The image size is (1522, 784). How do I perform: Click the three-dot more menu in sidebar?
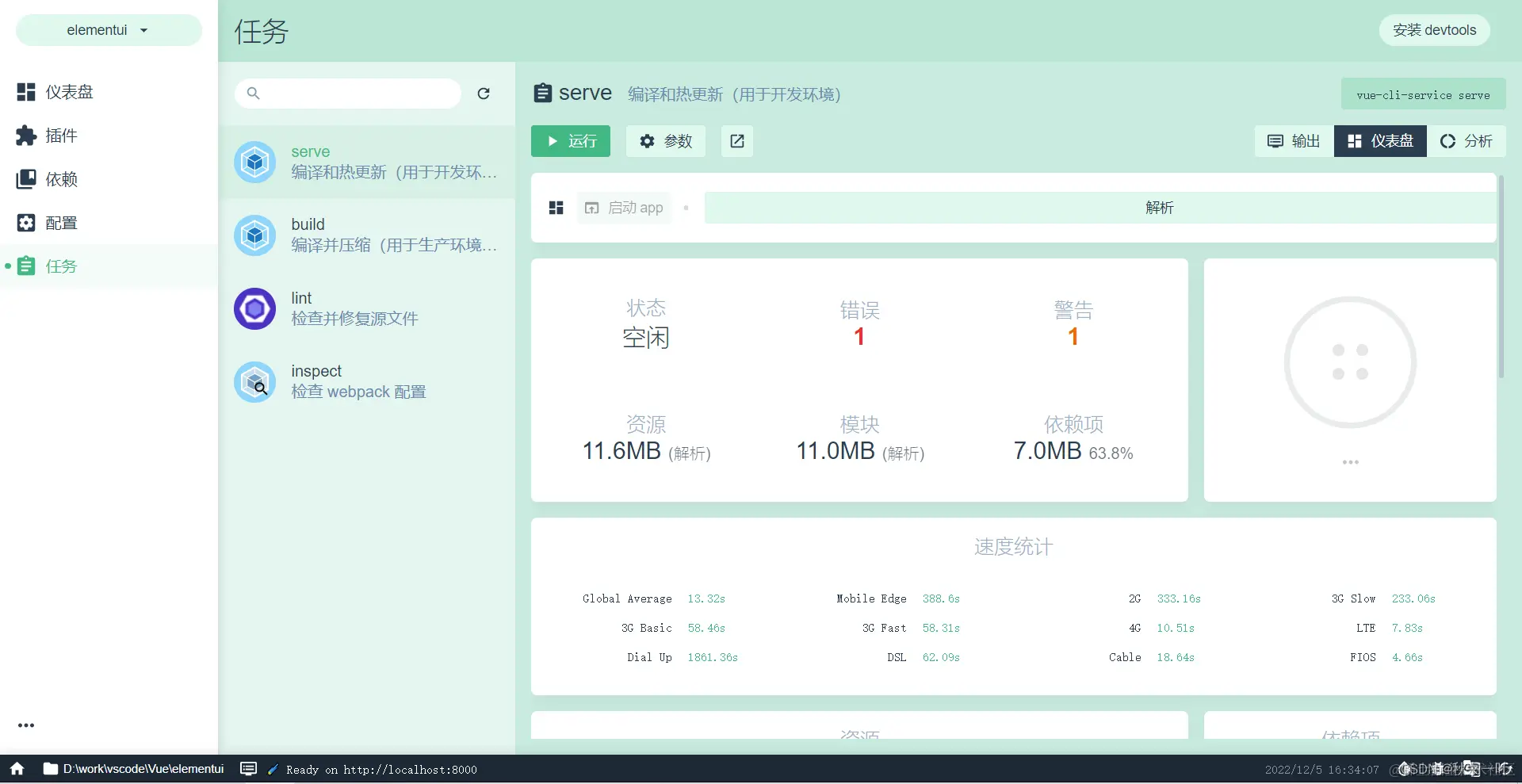[26, 725]
